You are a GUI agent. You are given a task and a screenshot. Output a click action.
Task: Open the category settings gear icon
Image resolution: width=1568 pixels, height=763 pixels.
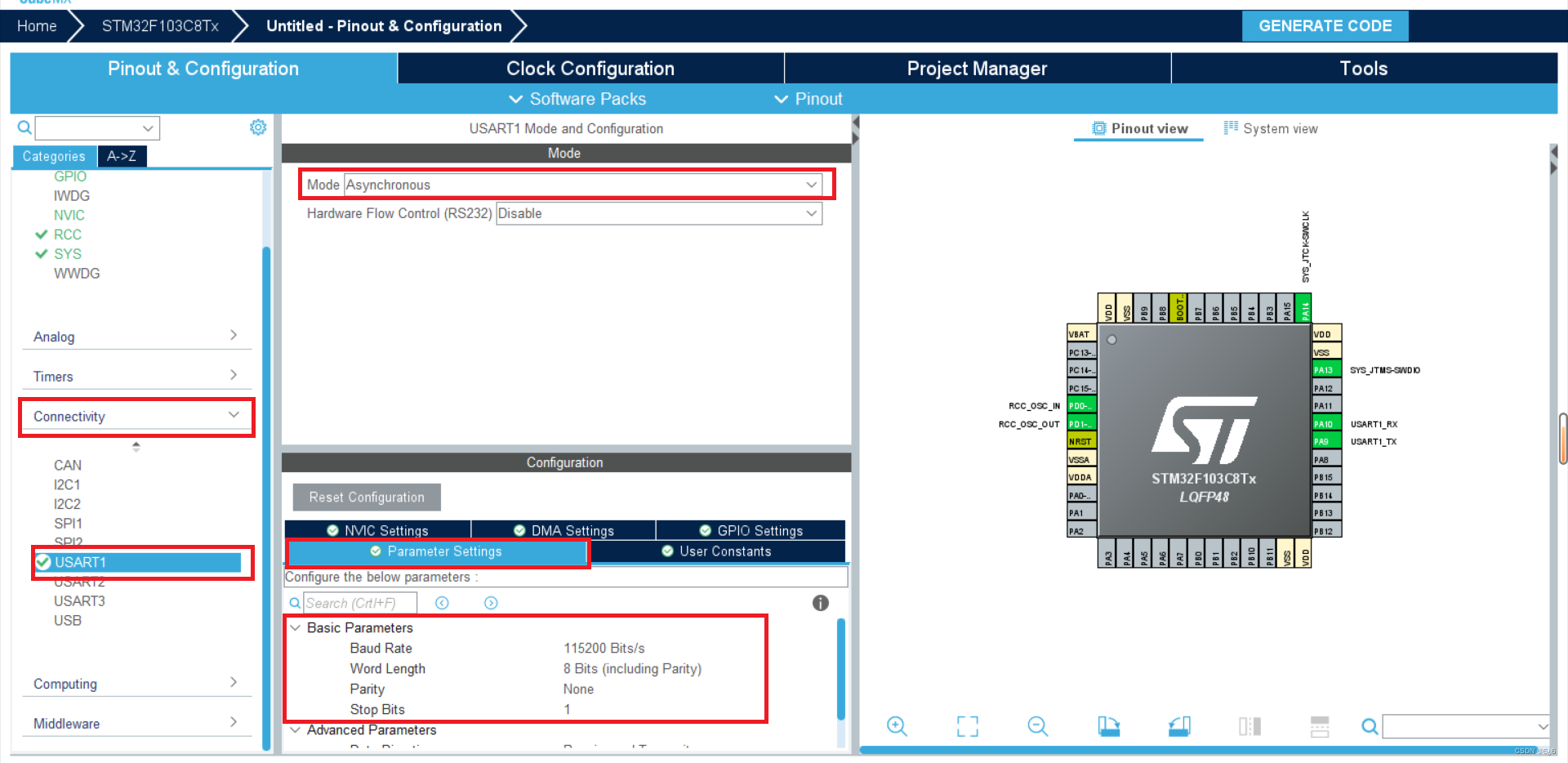point(258,127)
